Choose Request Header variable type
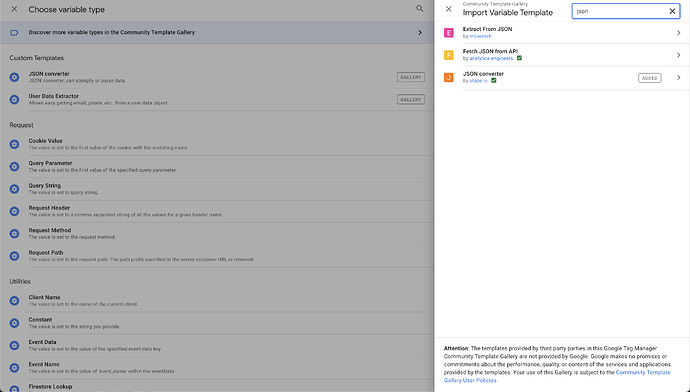 pos(217,211)
